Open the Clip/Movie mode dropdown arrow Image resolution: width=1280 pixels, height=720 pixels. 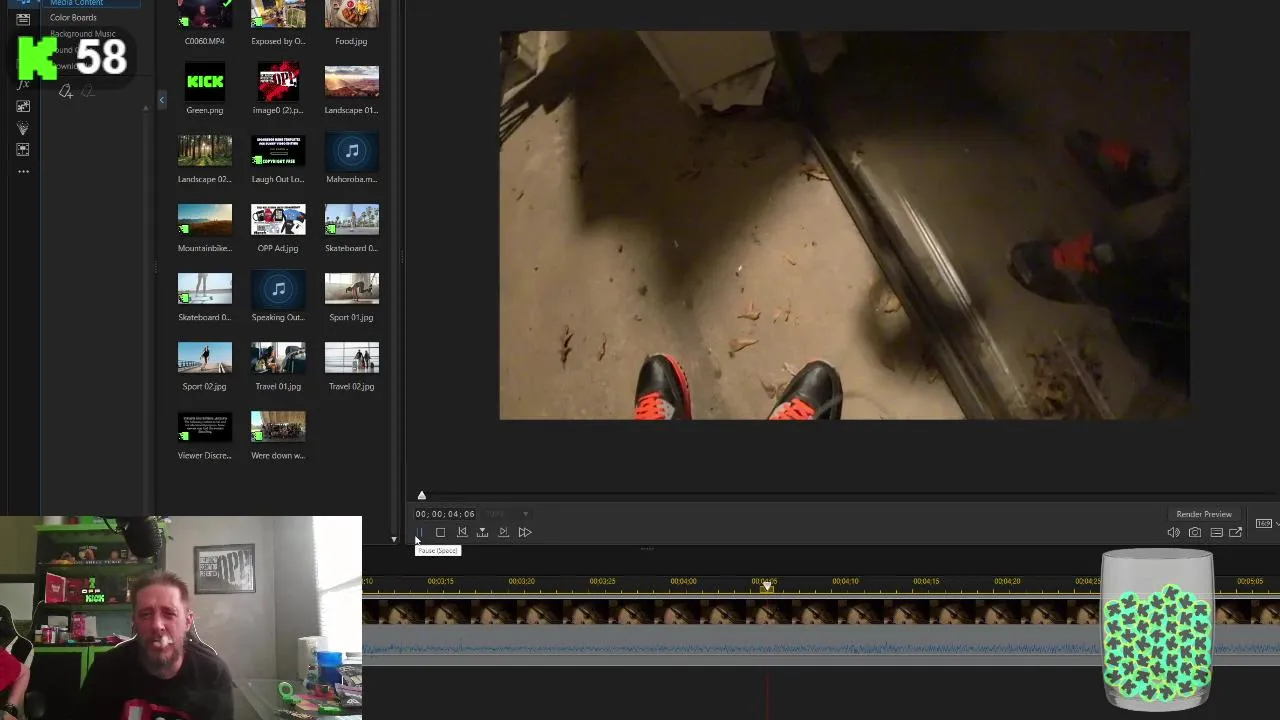525,514
